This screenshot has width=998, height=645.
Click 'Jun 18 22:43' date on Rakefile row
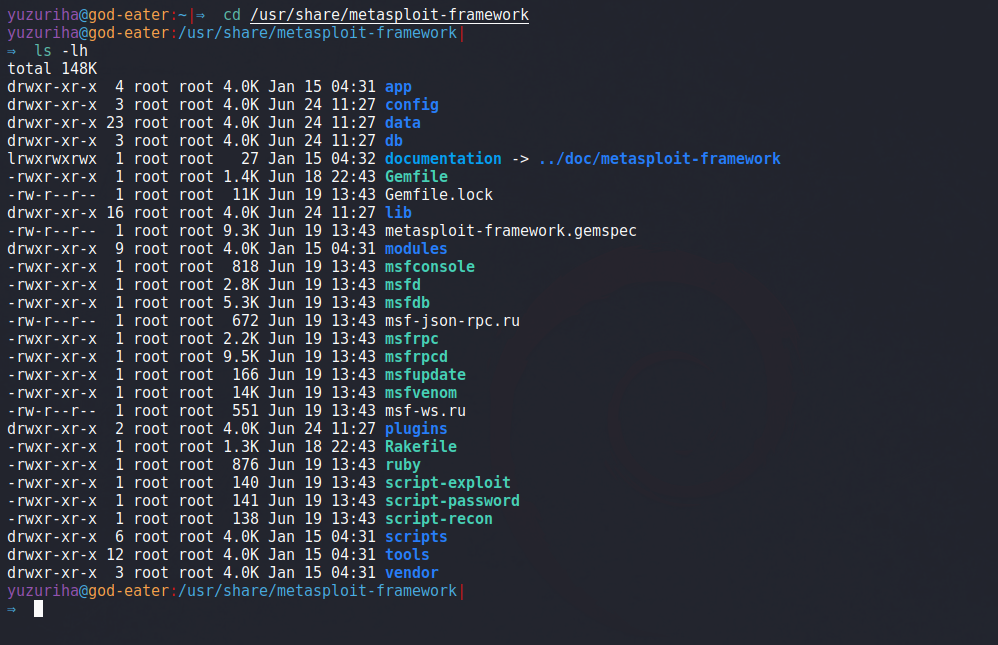point(321,447)
